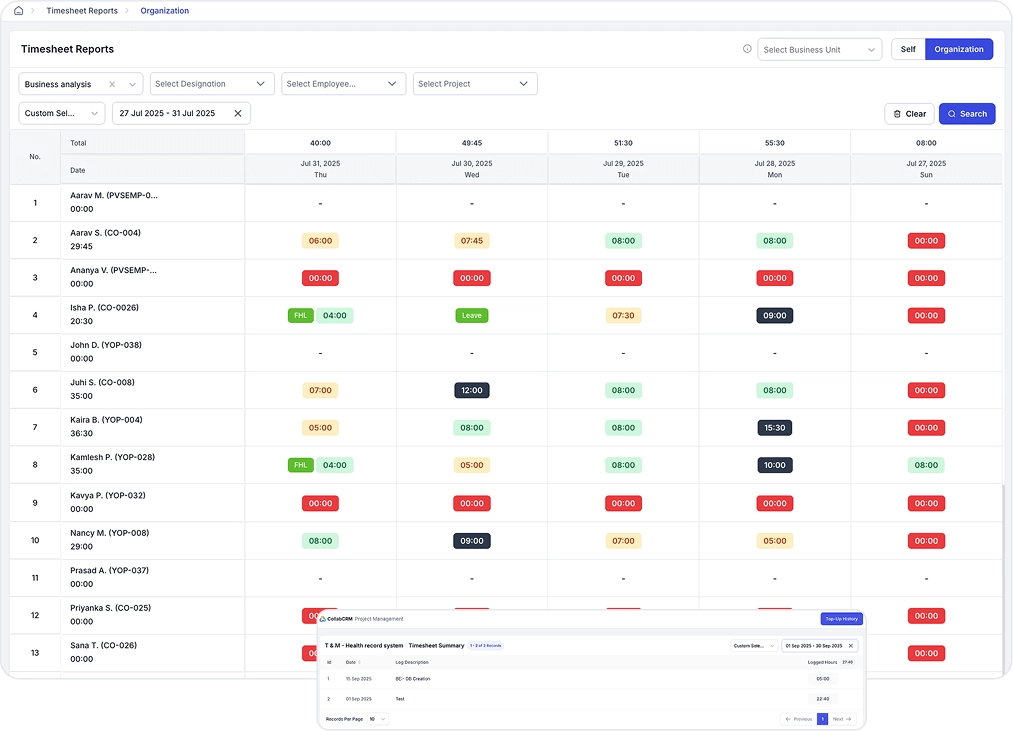Click the Organization breadcrumb link

[165, 10]
